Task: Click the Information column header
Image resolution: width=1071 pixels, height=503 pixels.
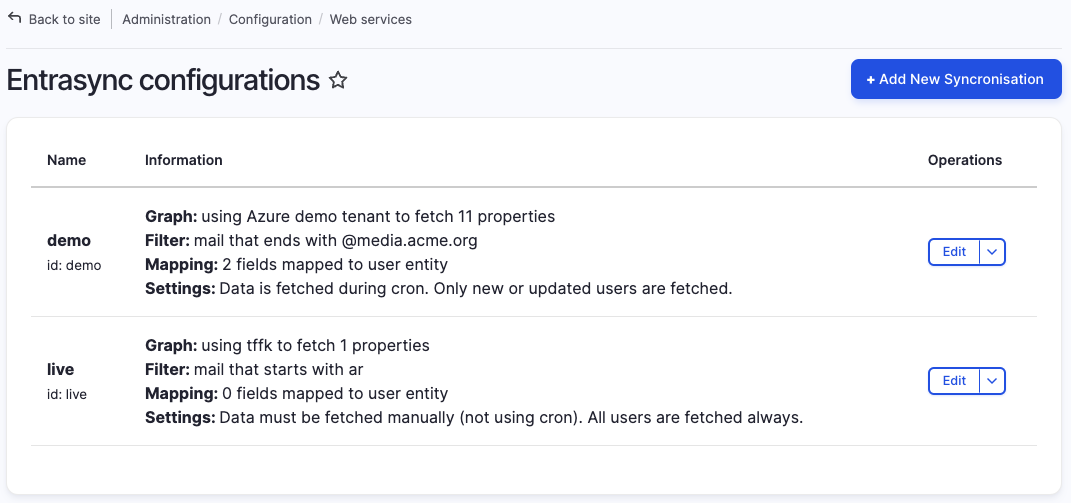Action: point(184,160)
